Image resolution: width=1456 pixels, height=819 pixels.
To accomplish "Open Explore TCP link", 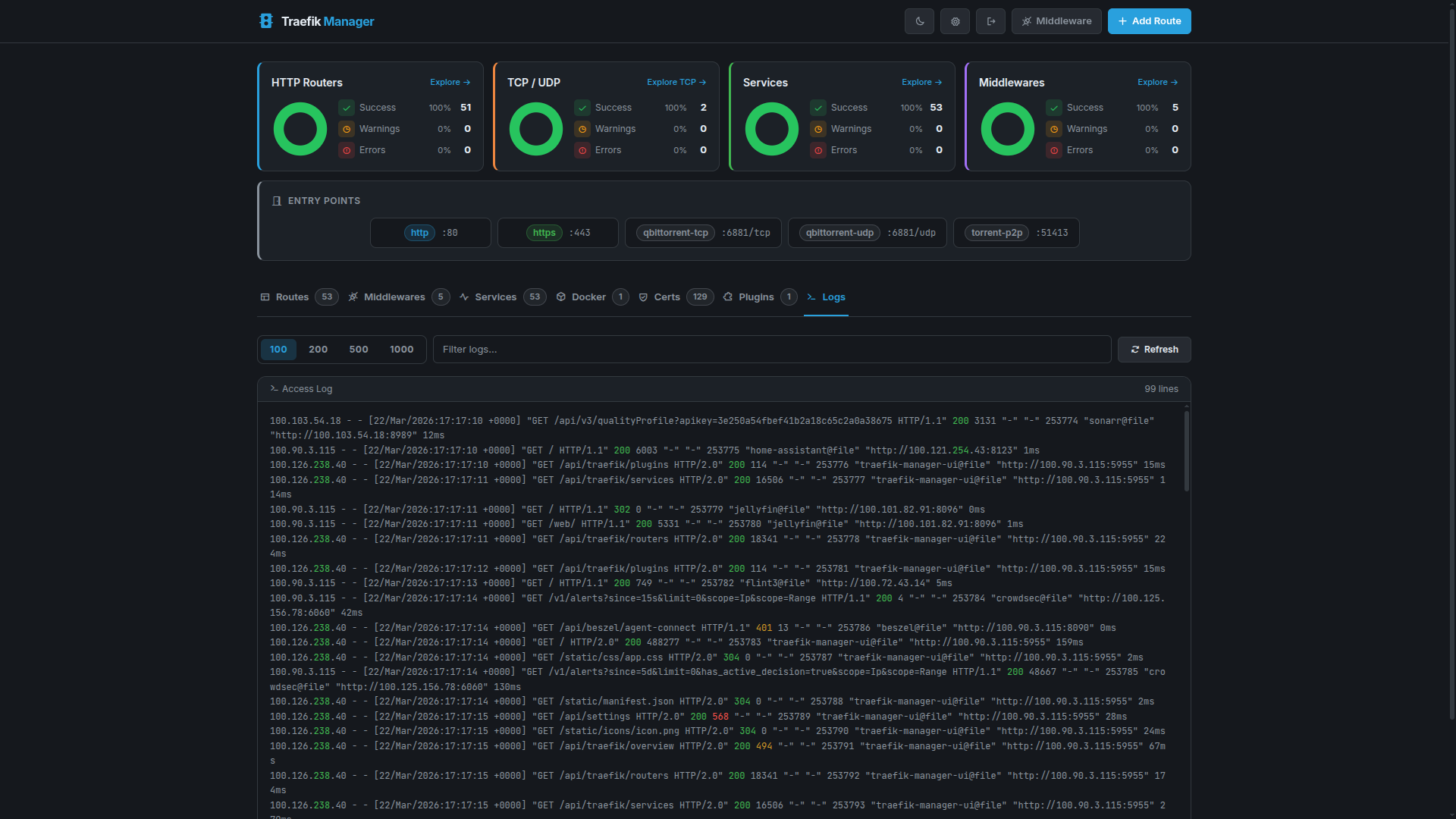I will [676, 82].
